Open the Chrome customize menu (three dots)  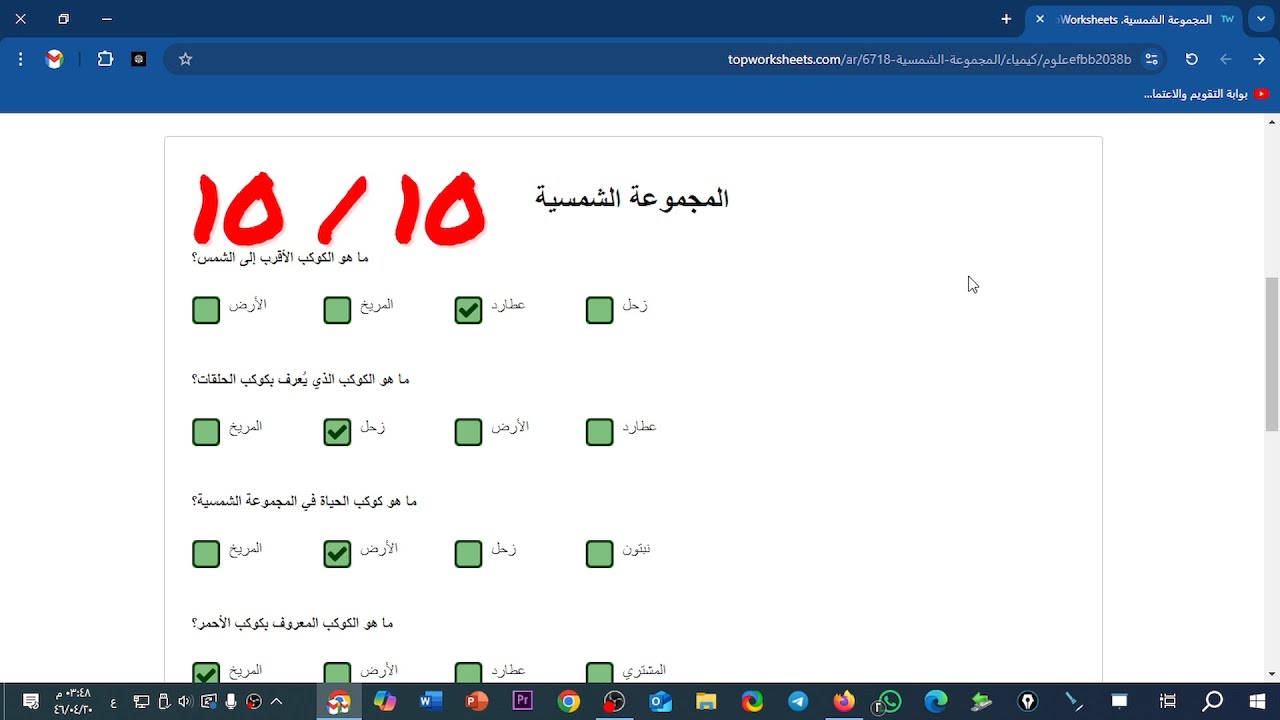tap(20, 59)
